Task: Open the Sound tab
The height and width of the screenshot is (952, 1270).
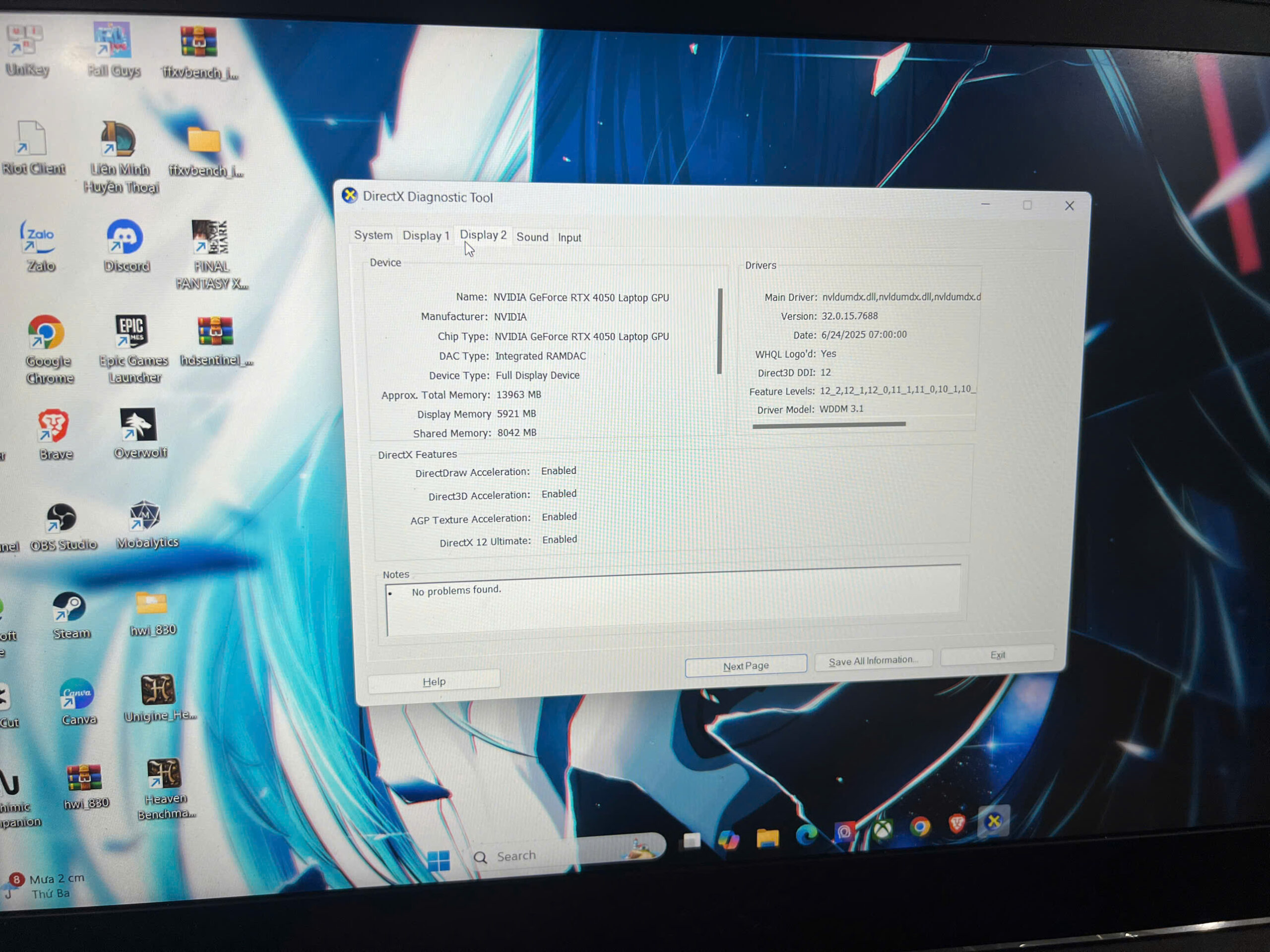Action: pyautogui.click(x=532, y=237)
